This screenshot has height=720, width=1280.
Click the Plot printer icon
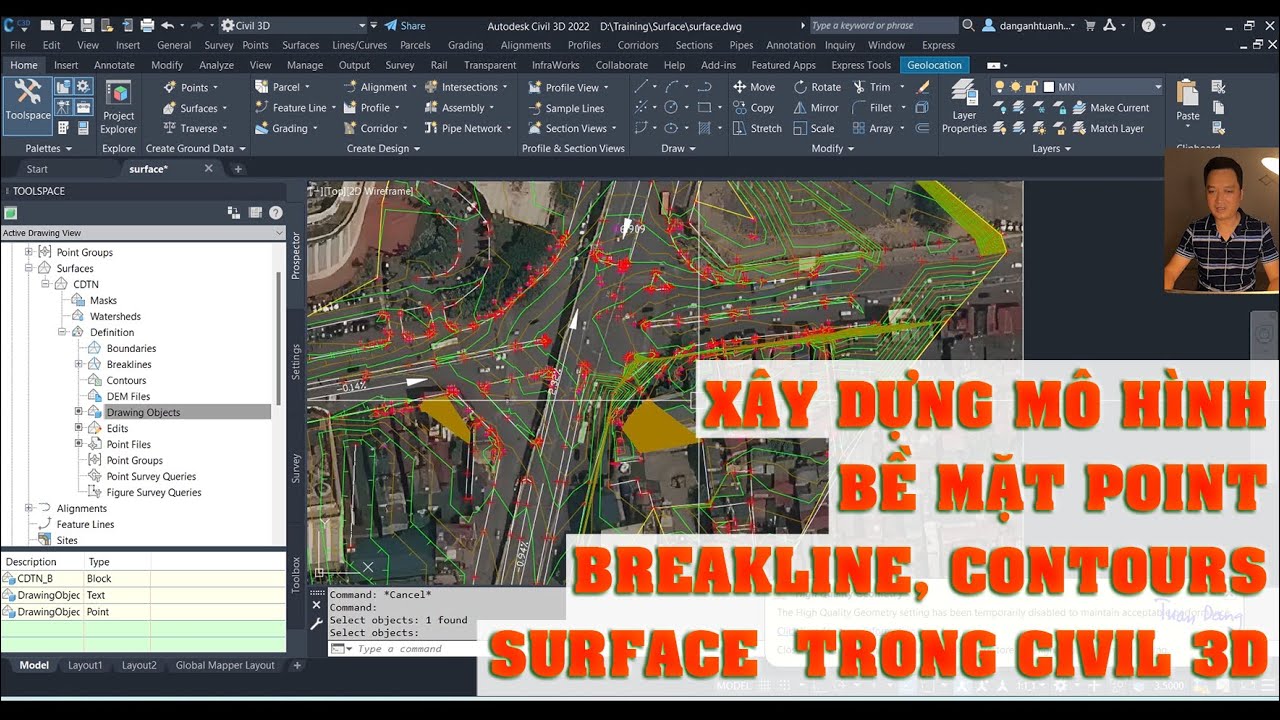tap(147, 25)
